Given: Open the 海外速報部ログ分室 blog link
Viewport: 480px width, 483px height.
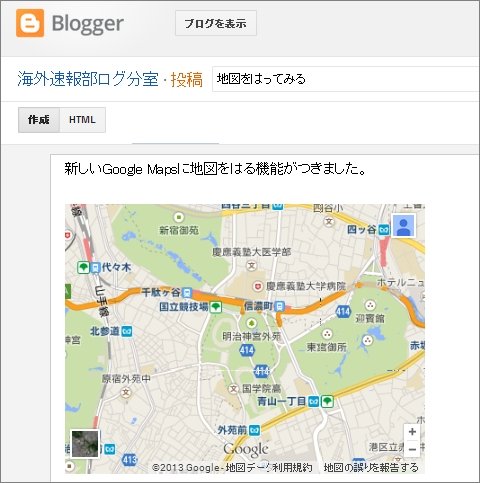Looking at the screenshot, I should 88,80.
